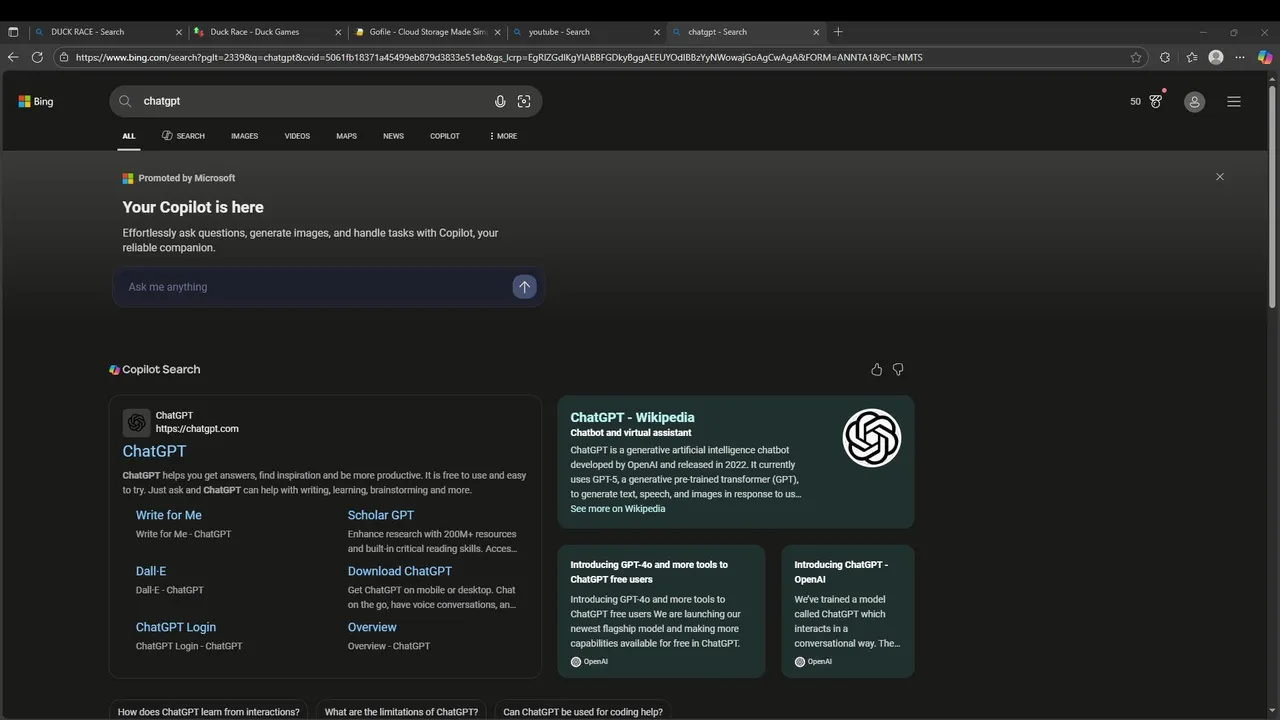Click the https://chatgpt.com URL text
This screenshot has height=720, width=1280.
coord(197,429)
